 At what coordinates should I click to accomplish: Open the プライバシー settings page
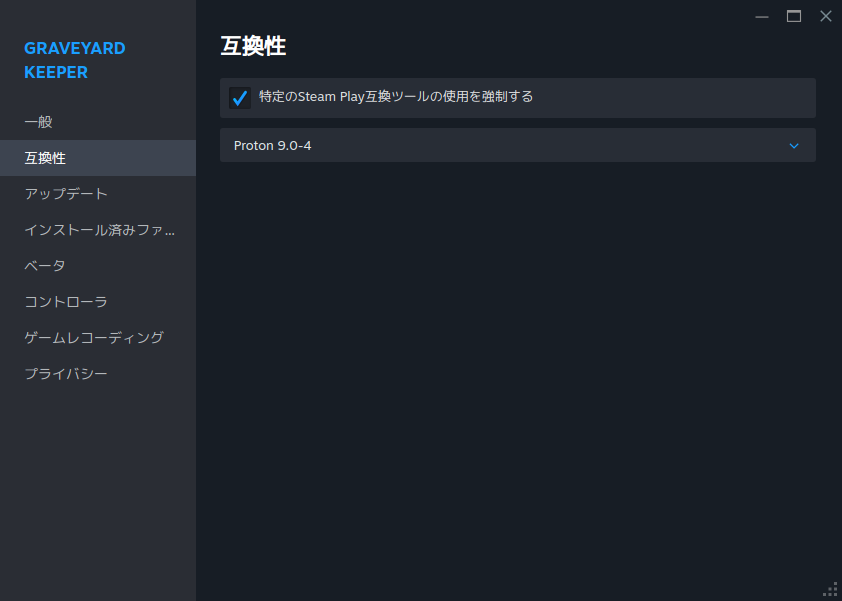click(66, 374)
